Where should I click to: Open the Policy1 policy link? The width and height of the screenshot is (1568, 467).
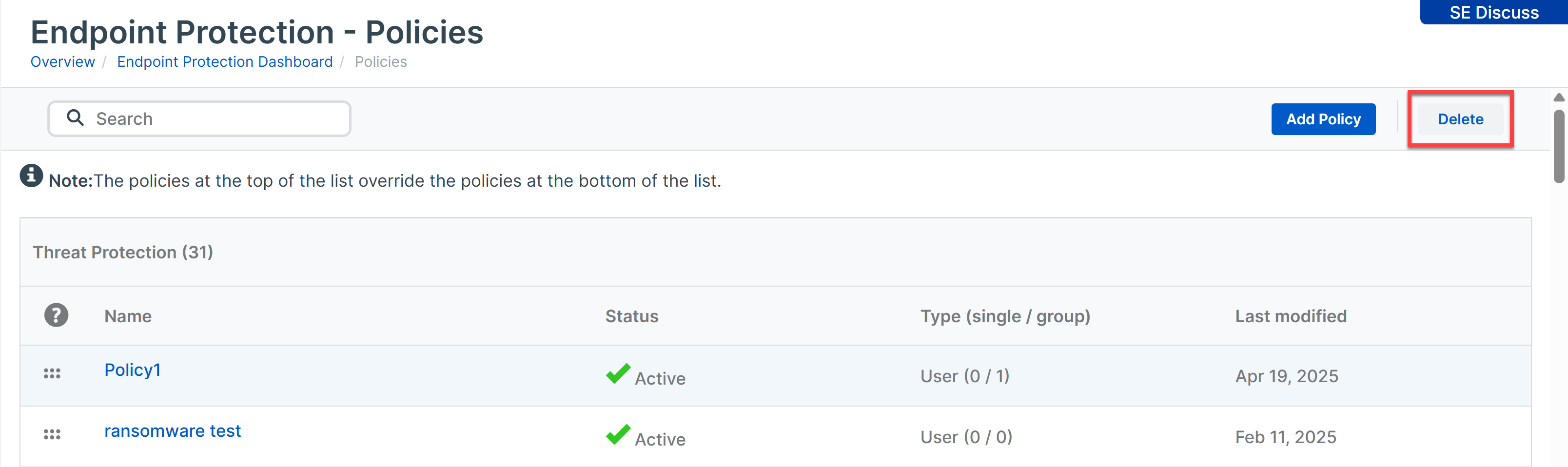tap(132, 370)
